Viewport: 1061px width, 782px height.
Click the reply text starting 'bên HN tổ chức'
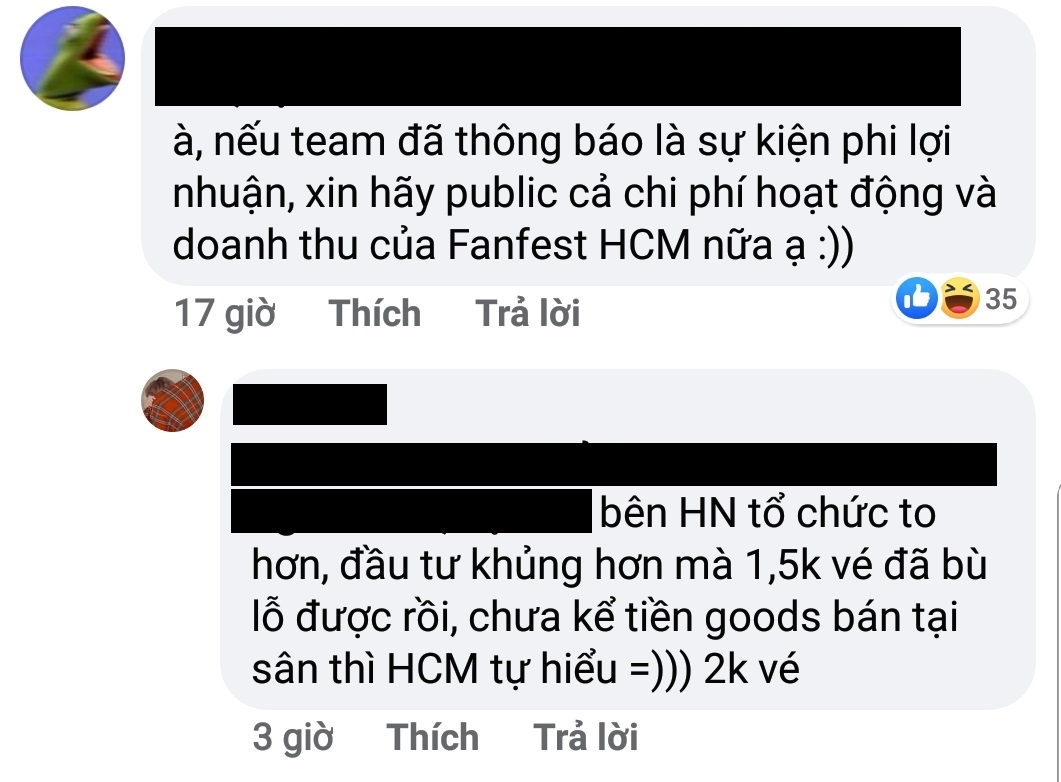[618, 591]
